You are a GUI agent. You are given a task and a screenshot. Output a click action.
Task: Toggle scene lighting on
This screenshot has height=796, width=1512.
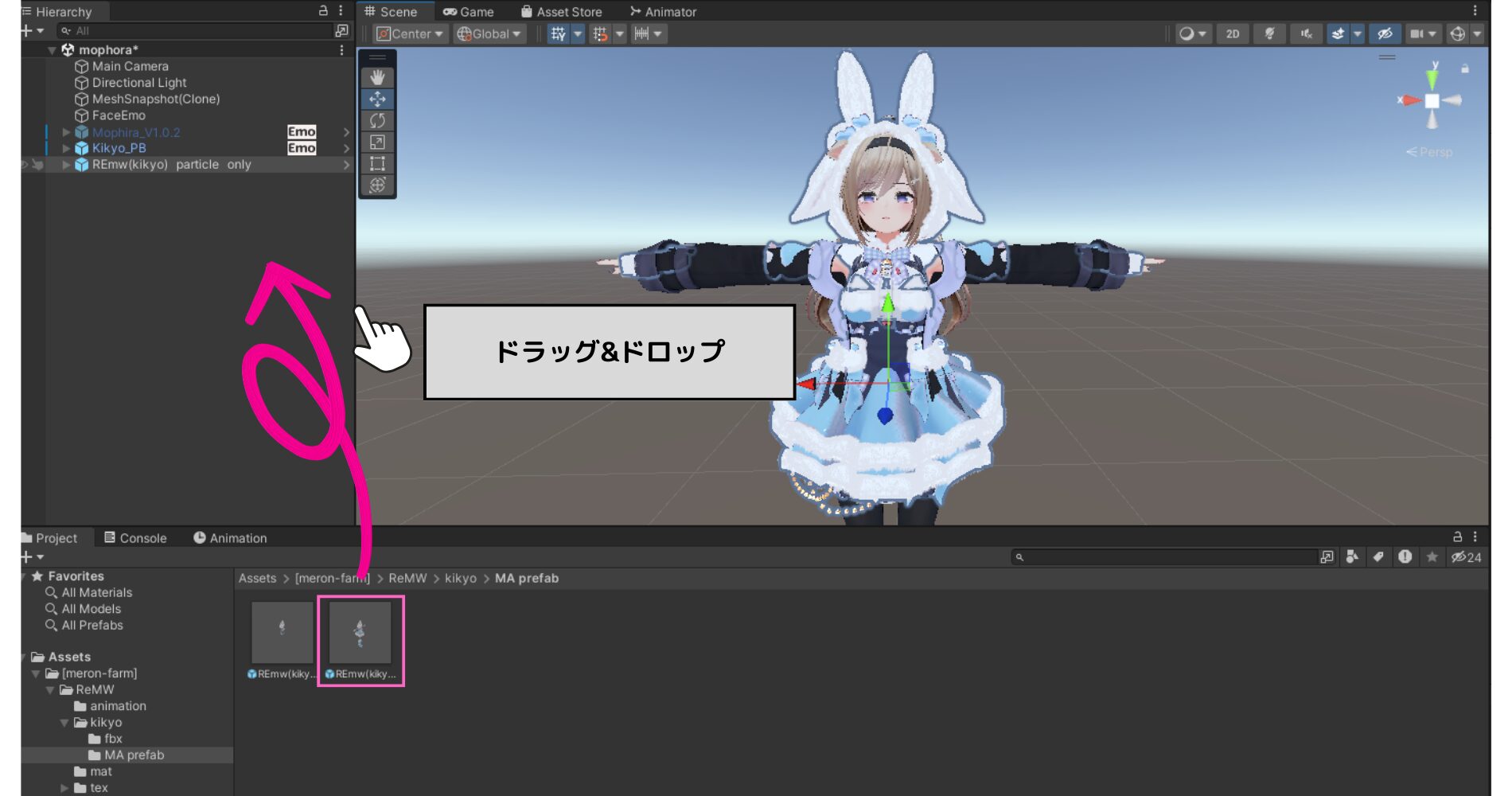coord(1270,34)
